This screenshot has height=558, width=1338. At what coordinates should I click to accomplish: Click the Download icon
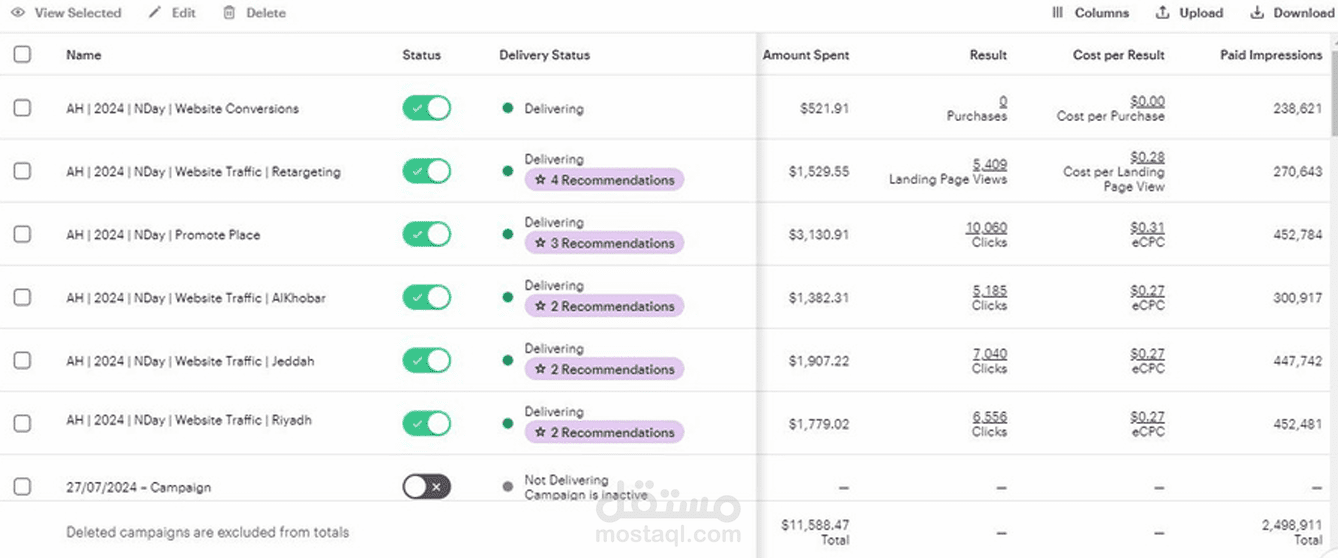(1257, 13)
